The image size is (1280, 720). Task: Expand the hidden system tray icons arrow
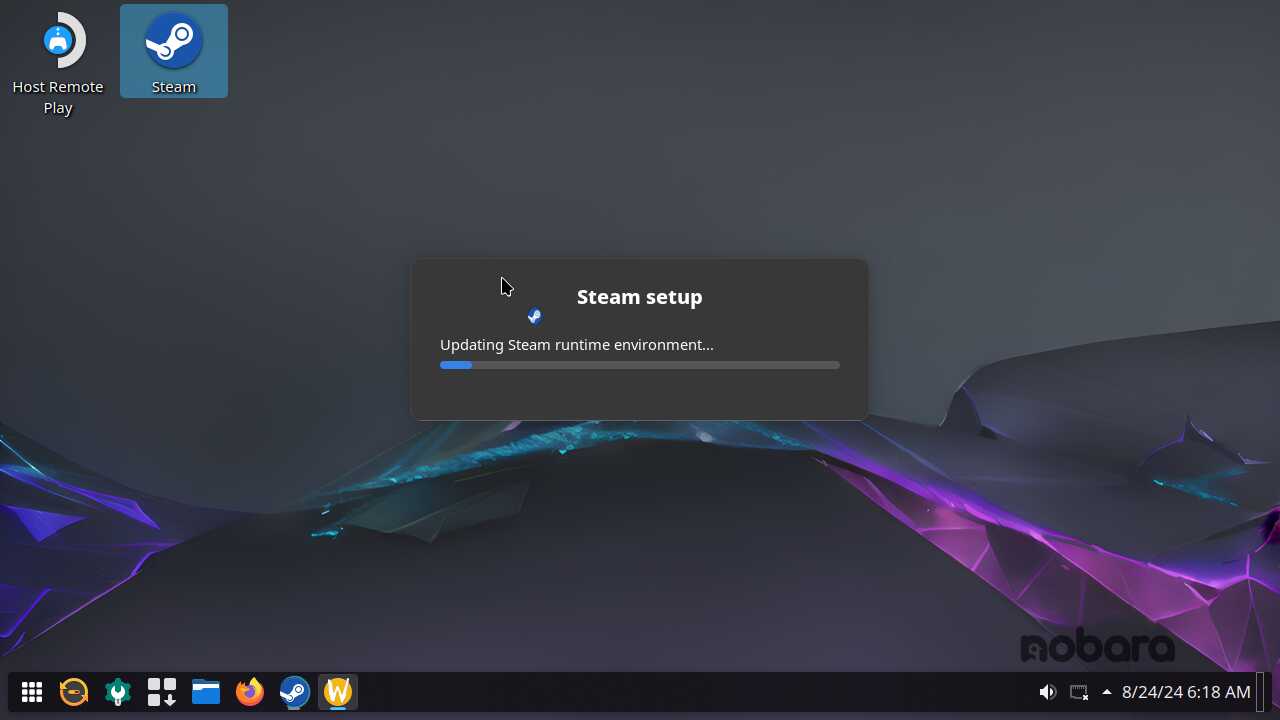[x=1107, y=692]
